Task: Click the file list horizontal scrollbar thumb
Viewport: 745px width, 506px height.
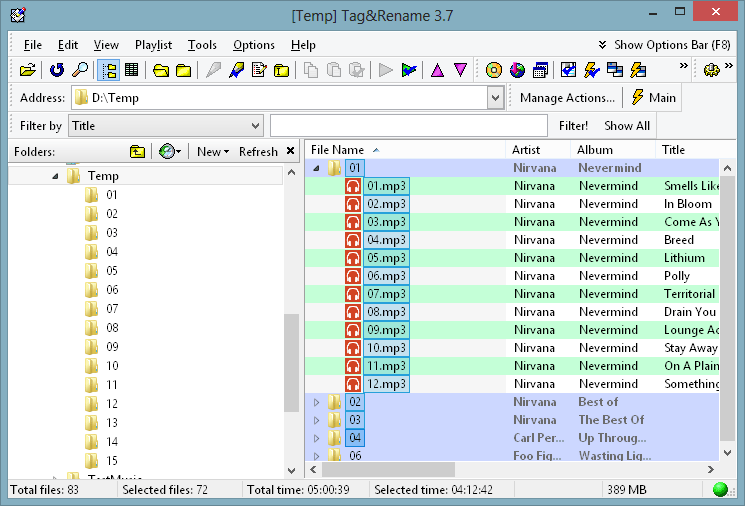Action: pos(388,470)
